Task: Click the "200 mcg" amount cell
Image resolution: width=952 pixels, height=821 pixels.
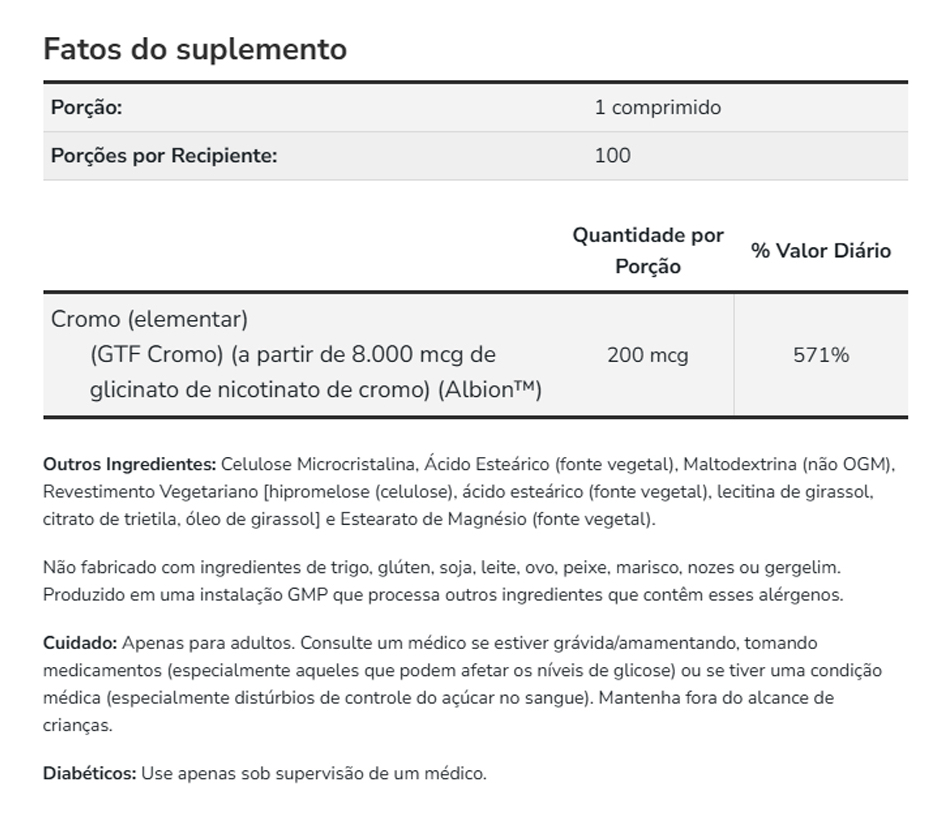Action: coord(647,355)
